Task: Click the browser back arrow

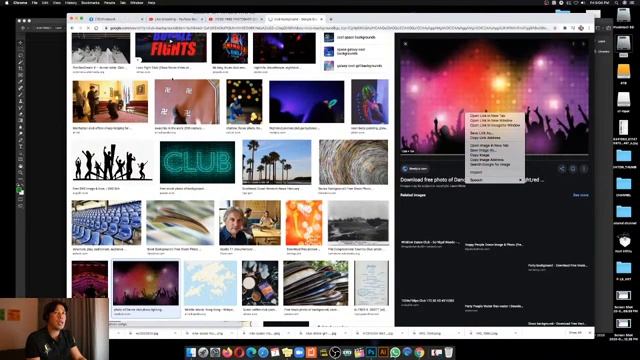Action: [73, 28]
